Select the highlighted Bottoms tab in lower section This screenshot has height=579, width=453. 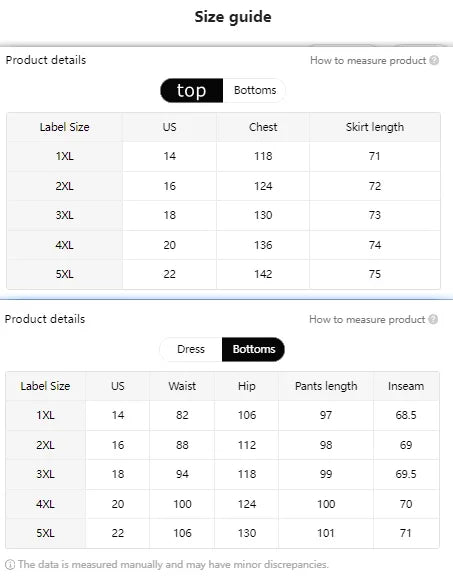[254, 349]
